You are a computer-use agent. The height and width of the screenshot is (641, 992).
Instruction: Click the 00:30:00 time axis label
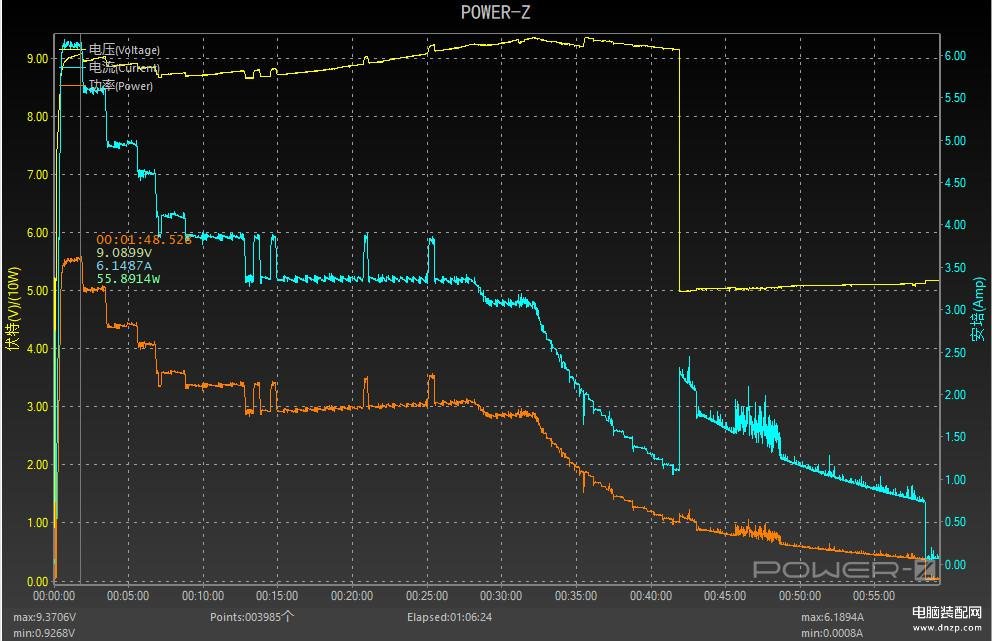(x=501, y=596)
